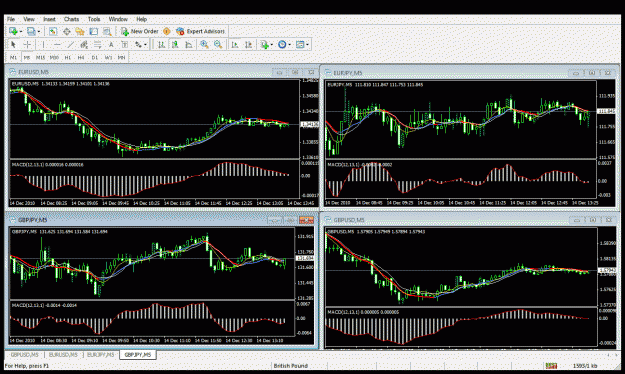Open the Tools menu

click(x=94, y=19)
